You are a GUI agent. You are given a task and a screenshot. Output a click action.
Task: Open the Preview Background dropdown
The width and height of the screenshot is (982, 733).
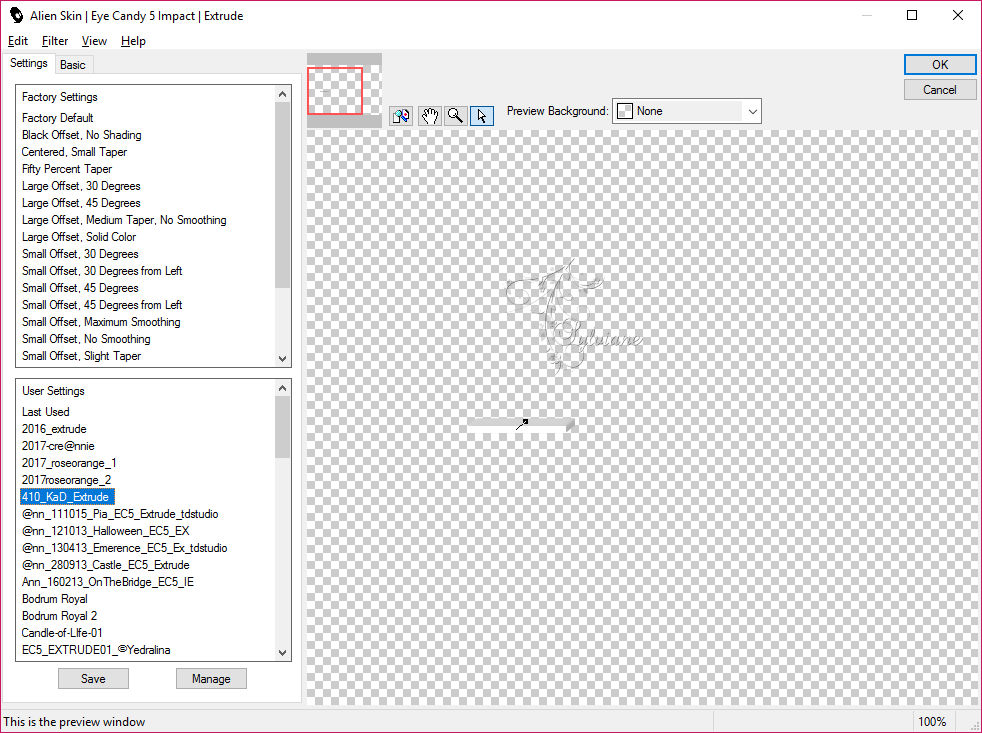pyautogui.click(x=686, y=111)
